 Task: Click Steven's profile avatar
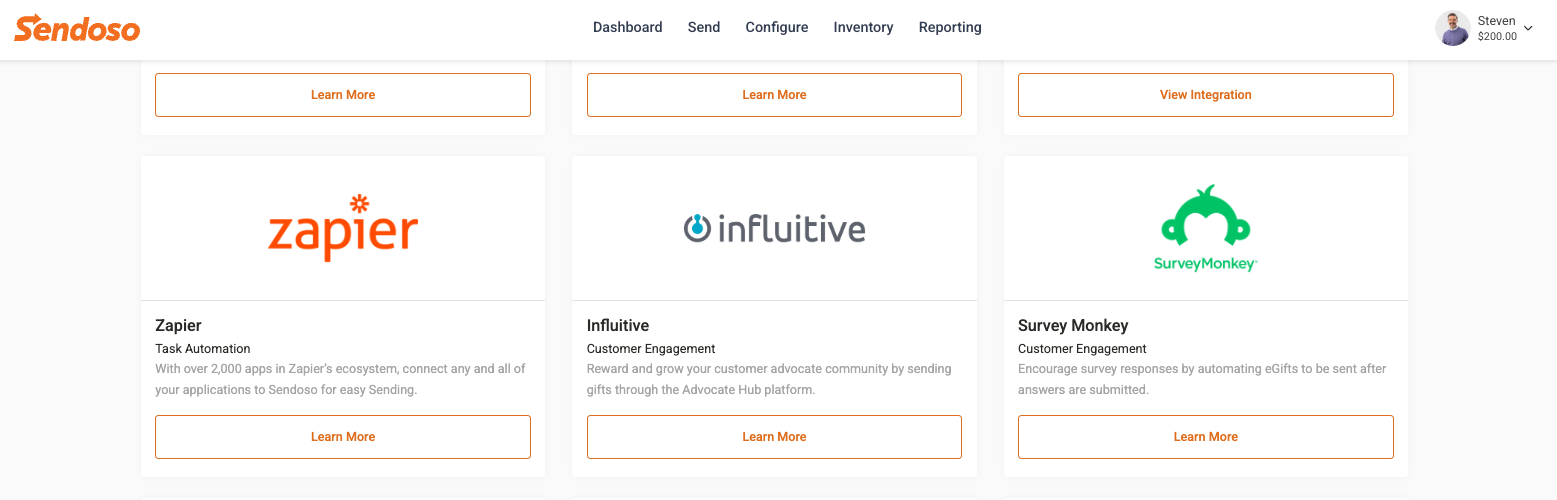1452,28
